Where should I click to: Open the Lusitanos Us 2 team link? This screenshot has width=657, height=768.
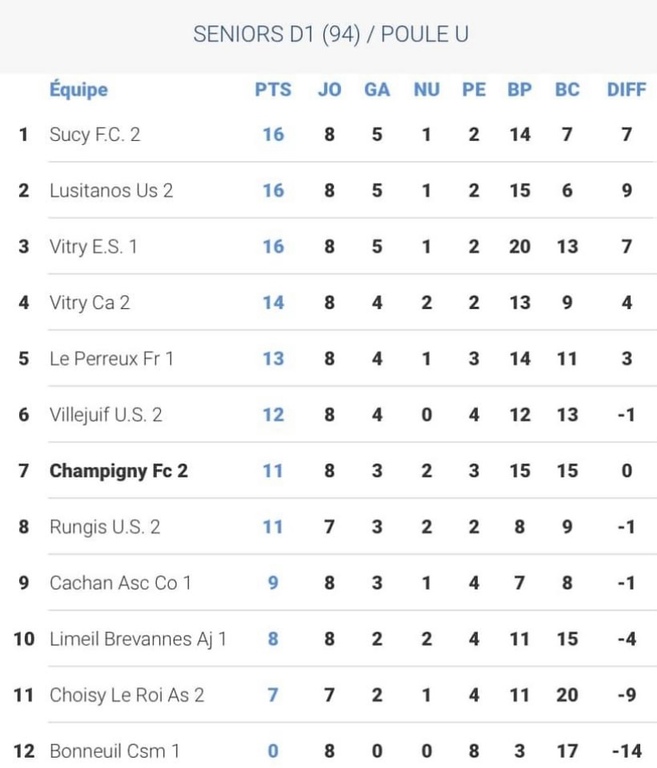point(111,190)
